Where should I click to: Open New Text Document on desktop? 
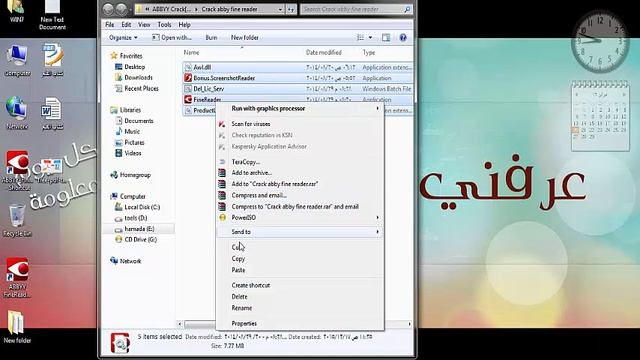(x=52, y=16)
